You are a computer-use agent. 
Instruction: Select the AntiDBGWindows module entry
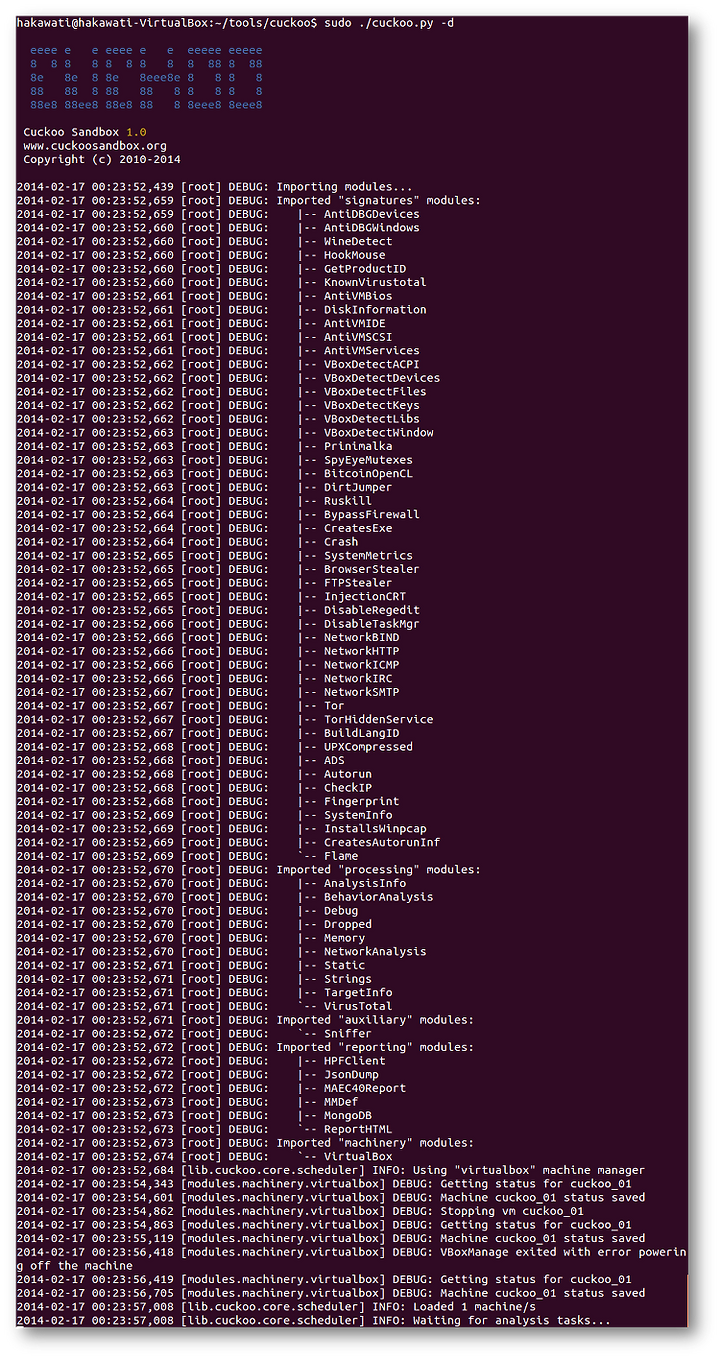(371, 228)
